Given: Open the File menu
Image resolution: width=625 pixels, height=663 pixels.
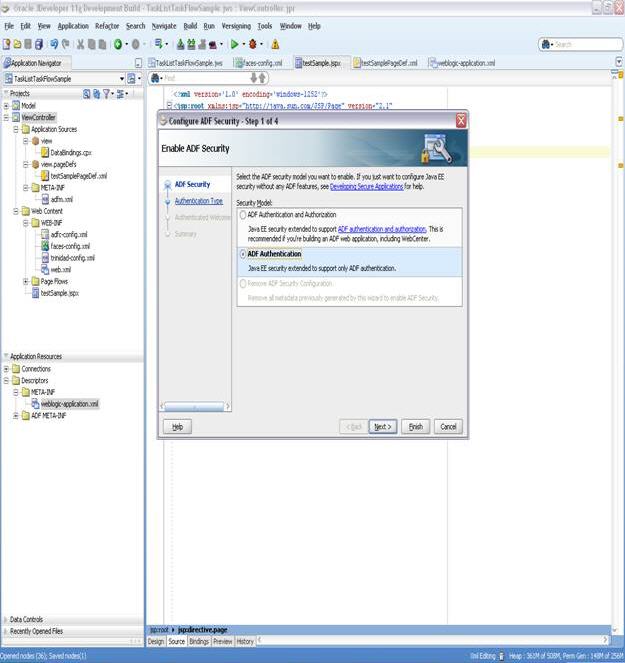Looking at the screenshot, I should pos(9,26).
